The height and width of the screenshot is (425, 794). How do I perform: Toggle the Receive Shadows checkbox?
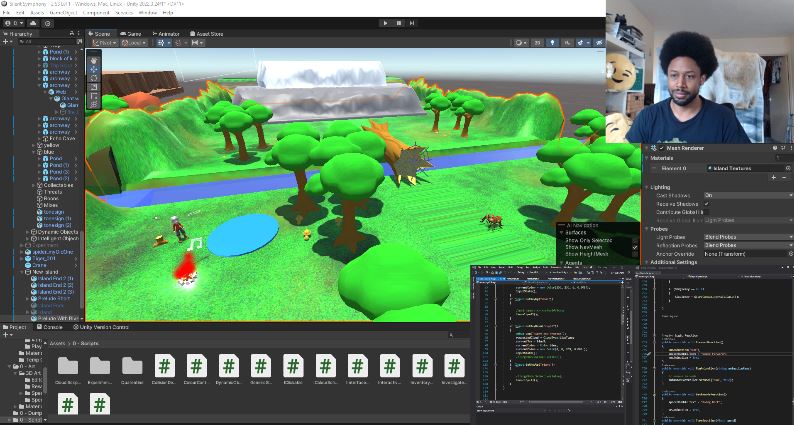coord(707,204)
